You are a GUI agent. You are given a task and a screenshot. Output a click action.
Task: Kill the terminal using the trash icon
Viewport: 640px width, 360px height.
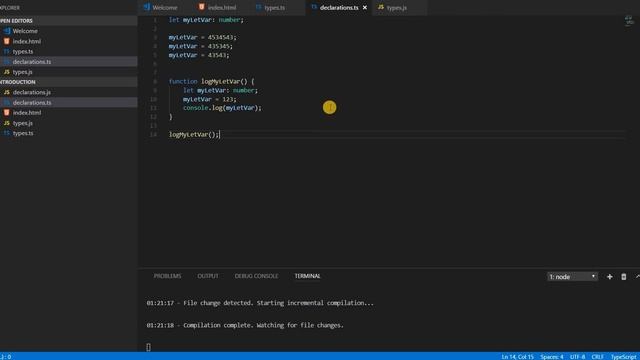coord(624,277)
